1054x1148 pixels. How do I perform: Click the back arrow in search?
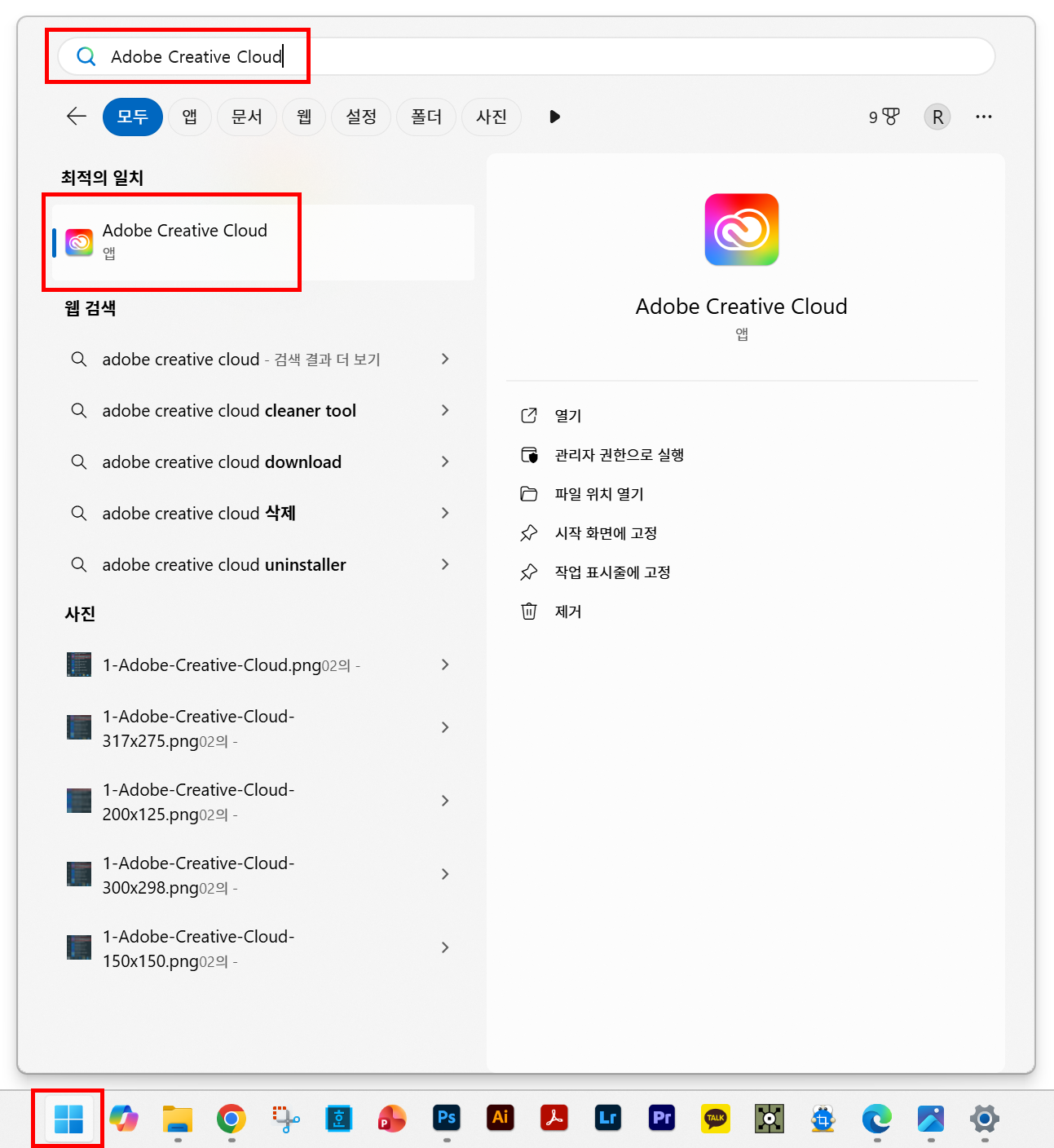pos(77,117)
